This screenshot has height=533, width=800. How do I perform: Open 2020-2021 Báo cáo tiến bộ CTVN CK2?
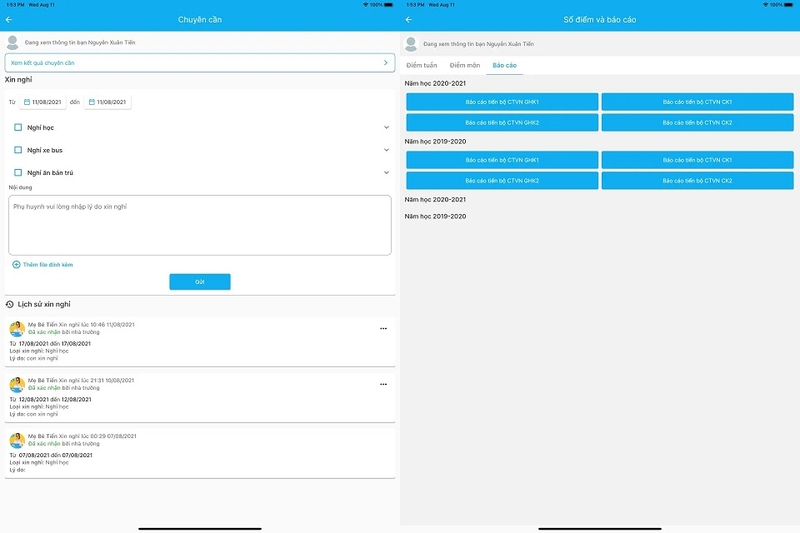tap(697, 122)
